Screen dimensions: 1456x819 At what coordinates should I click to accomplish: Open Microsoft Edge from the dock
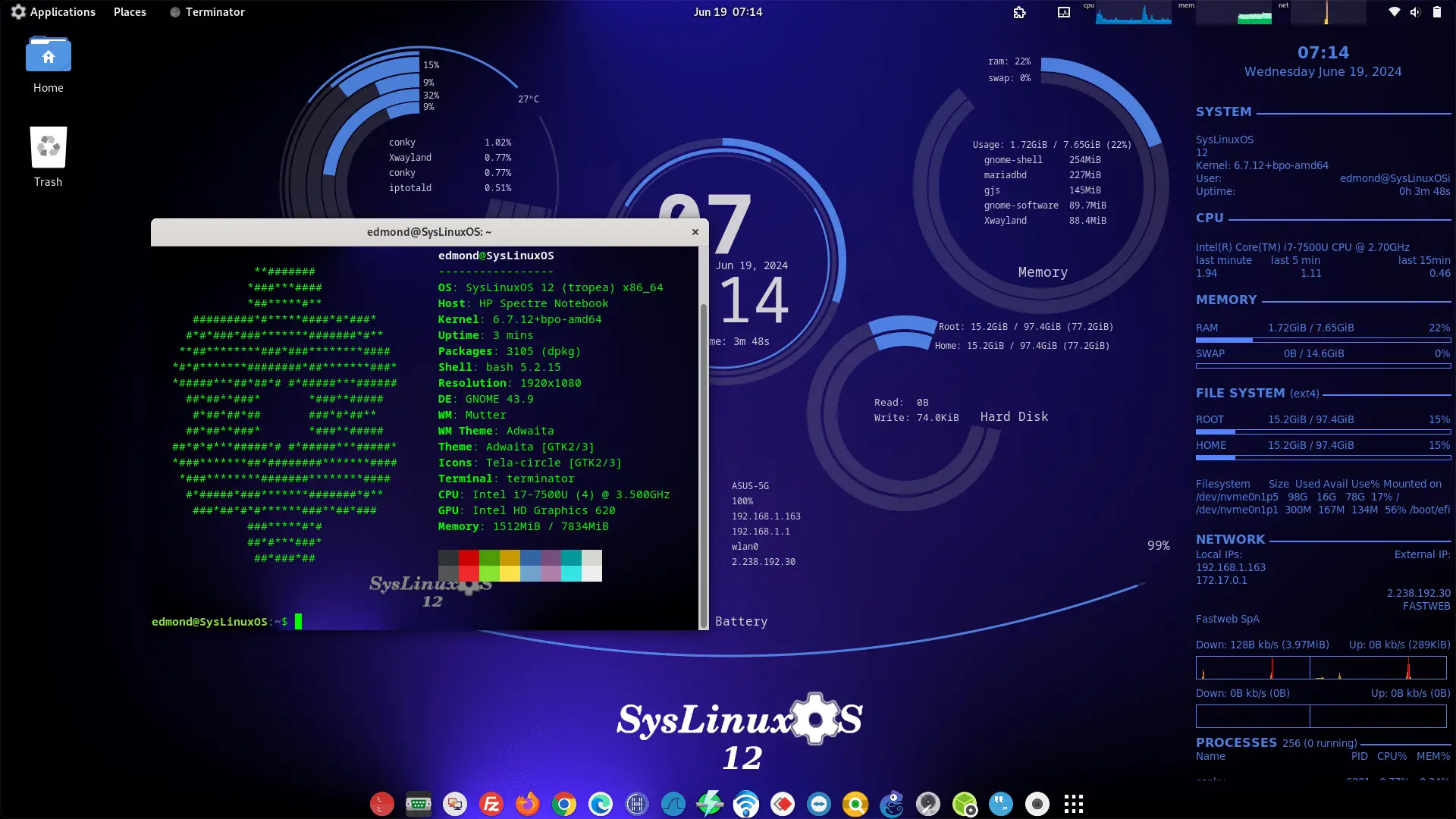coord(599,804)
